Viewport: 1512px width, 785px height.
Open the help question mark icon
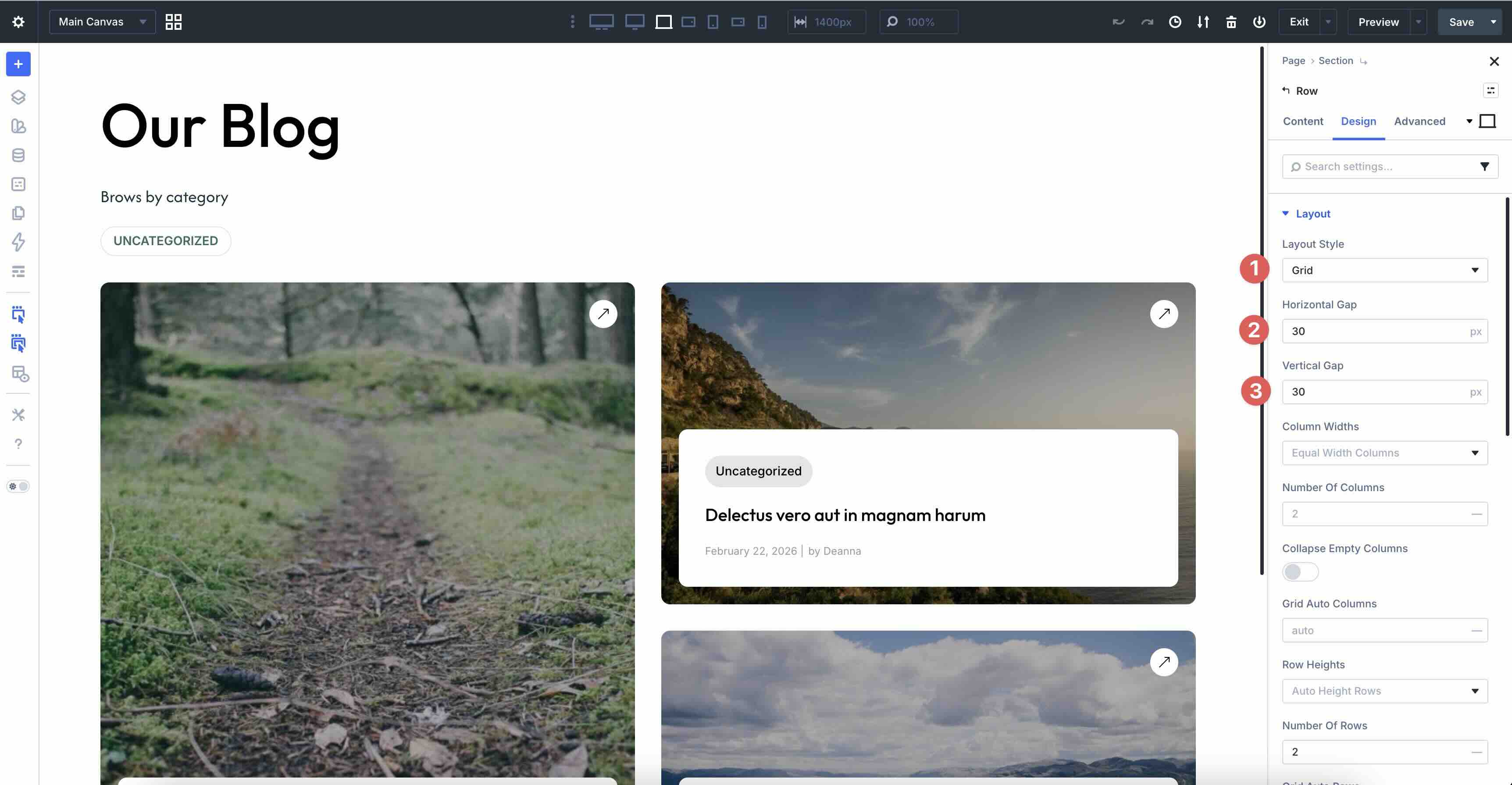click(18, 444)
